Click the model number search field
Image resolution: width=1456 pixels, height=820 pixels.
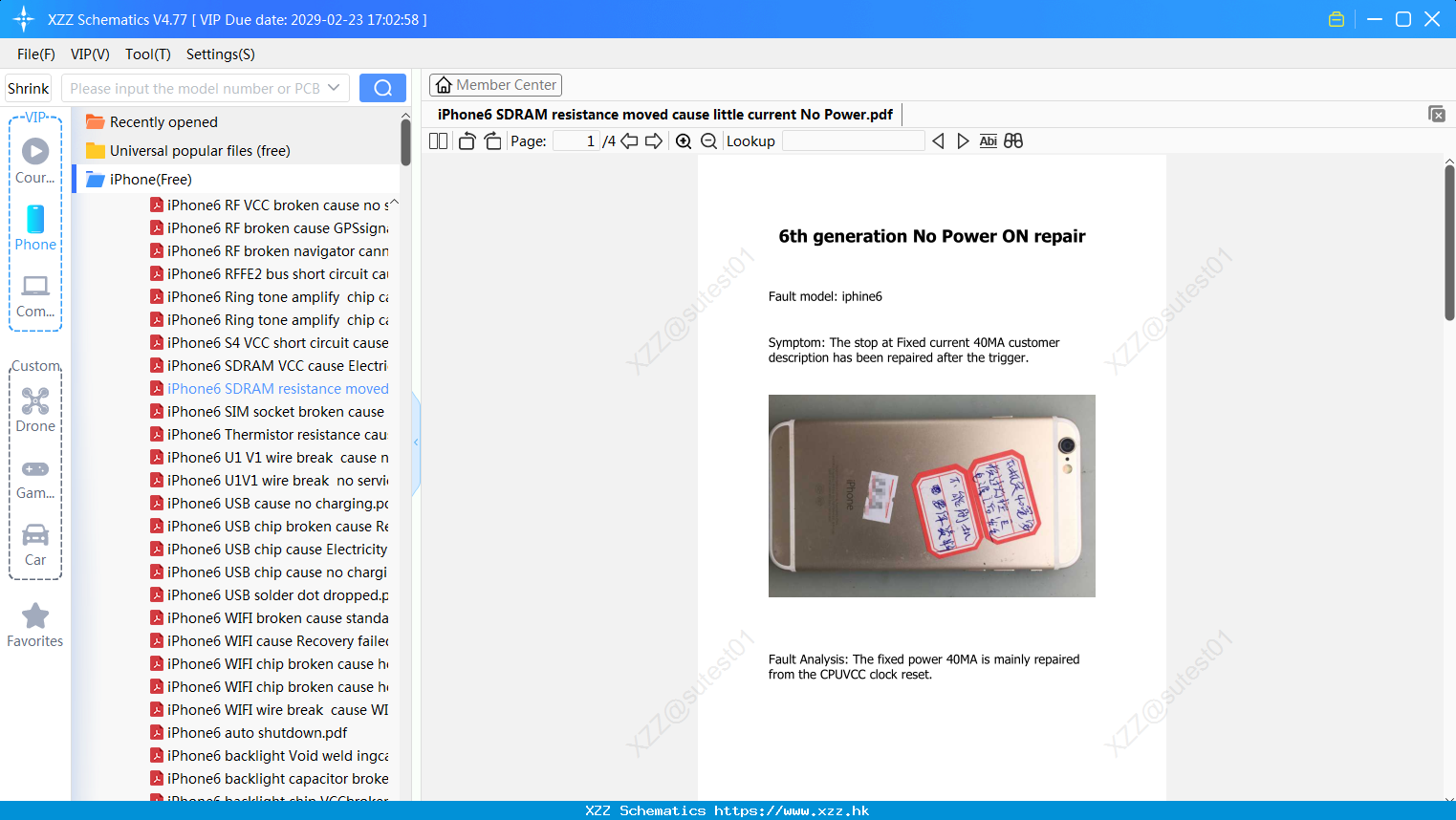tap(195, 88)
